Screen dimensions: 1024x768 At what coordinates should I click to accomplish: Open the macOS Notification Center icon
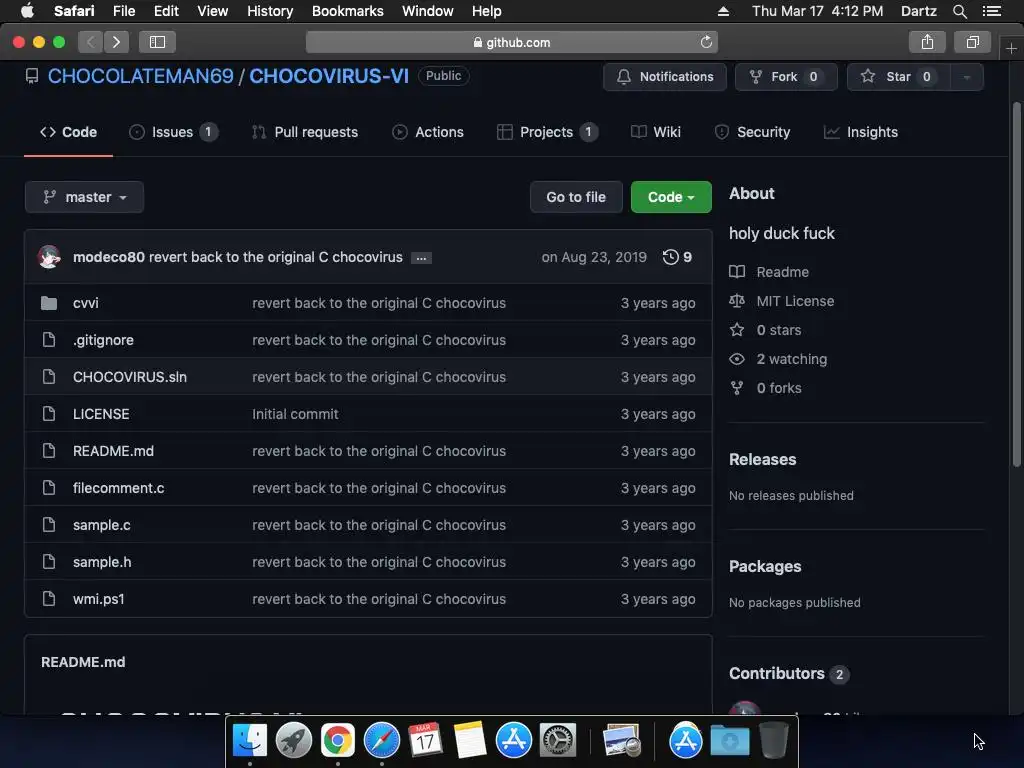[992, 11]
